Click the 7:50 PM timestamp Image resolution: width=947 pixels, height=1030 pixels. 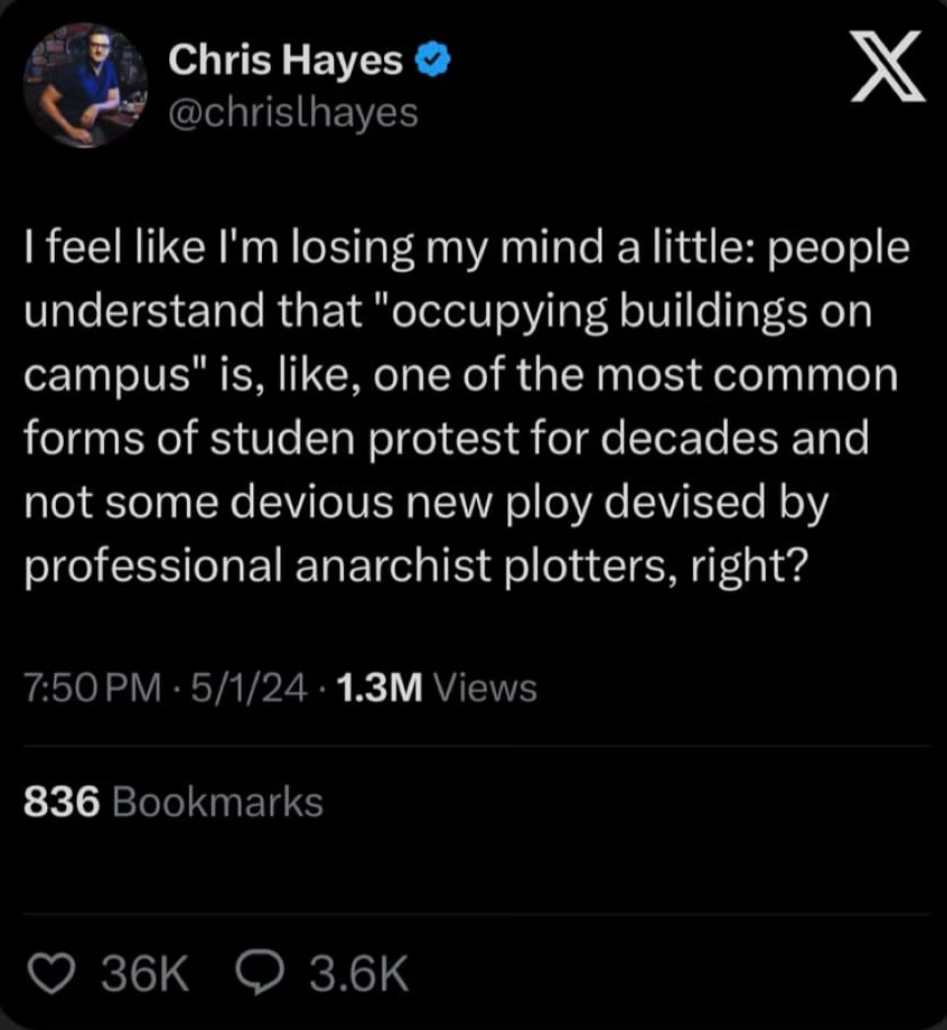tap(92, 688)
